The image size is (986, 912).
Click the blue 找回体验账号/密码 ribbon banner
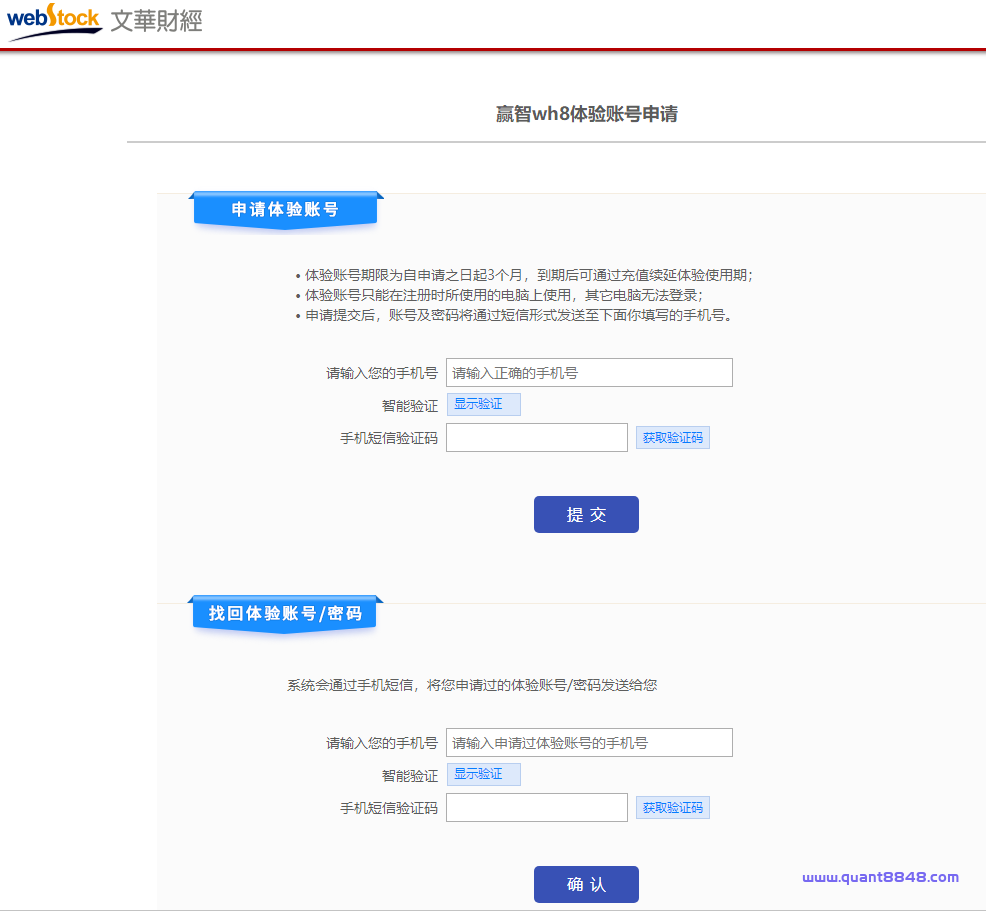[x=285, y=613]
